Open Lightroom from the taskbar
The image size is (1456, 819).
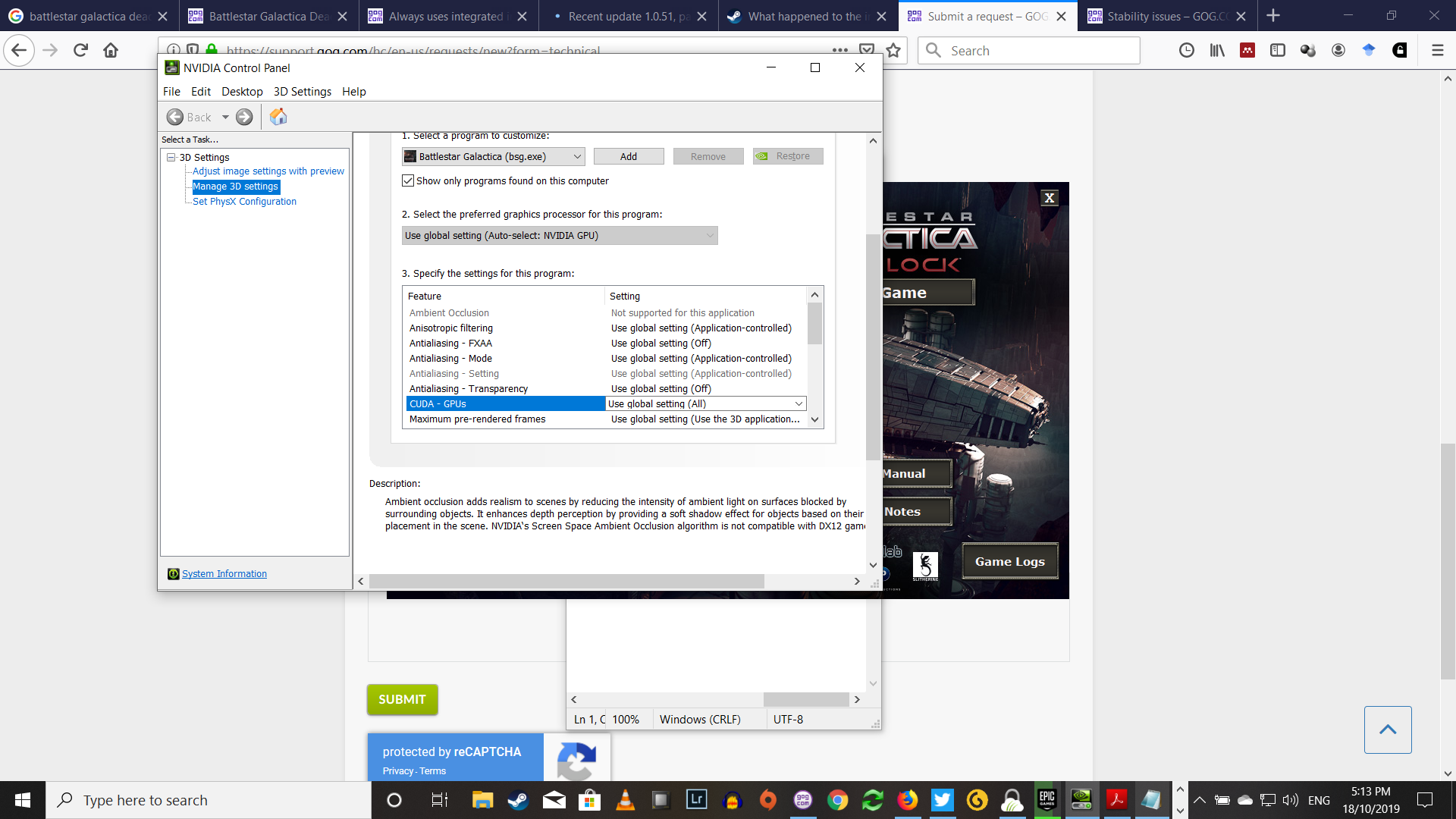coord(696,800)
